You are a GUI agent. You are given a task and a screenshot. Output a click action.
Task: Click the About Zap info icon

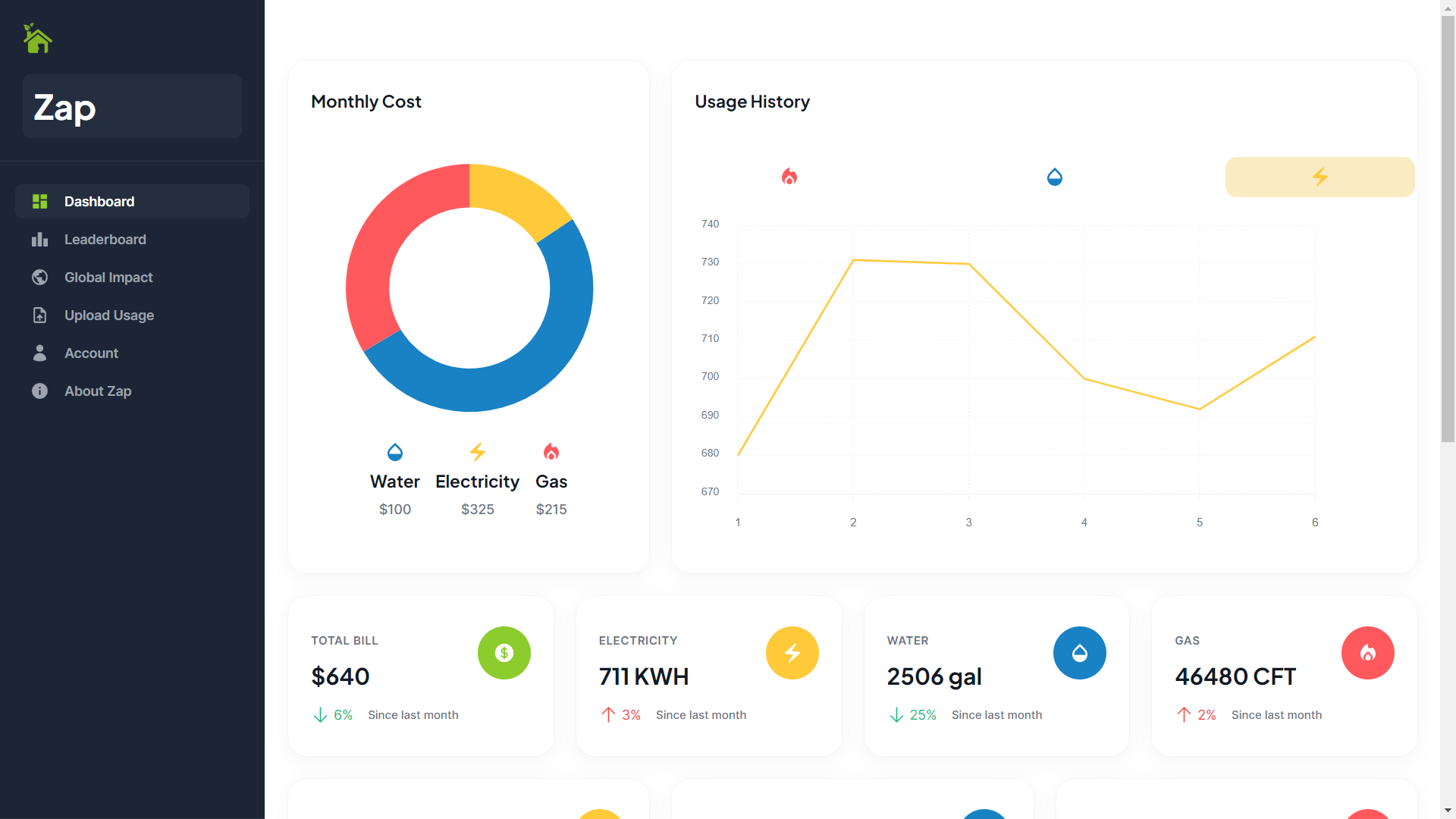(x=40, y=391)
